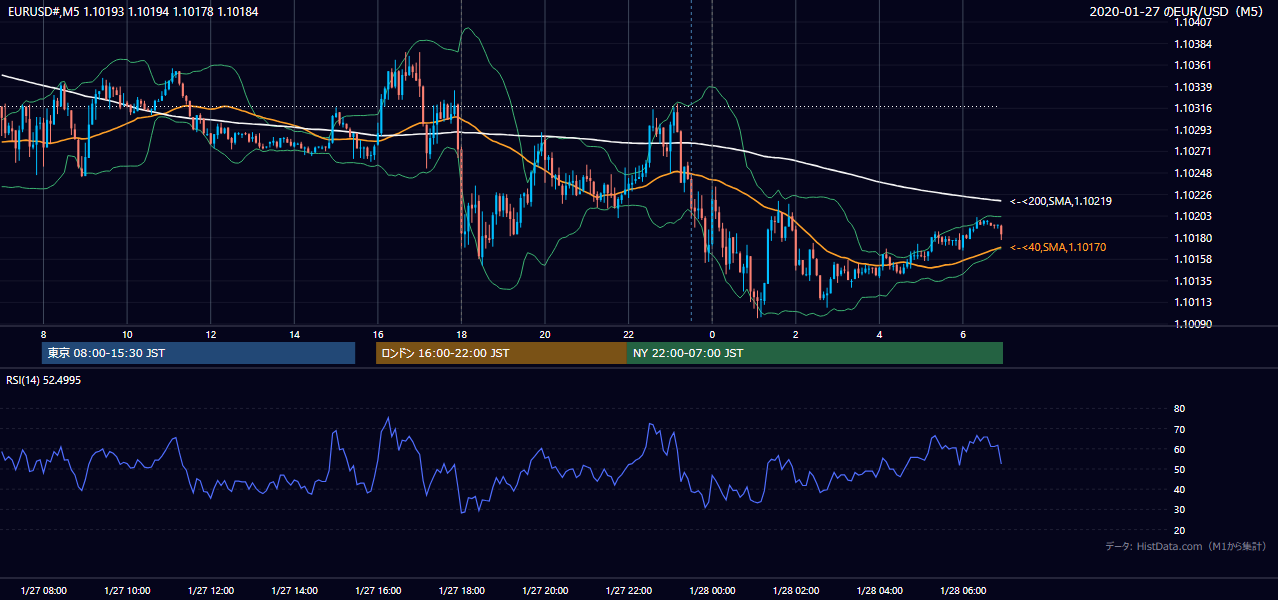Click the 1/27 20:00 bottom time label
Screen dimensions: 1278x600
tap(544, 591)
